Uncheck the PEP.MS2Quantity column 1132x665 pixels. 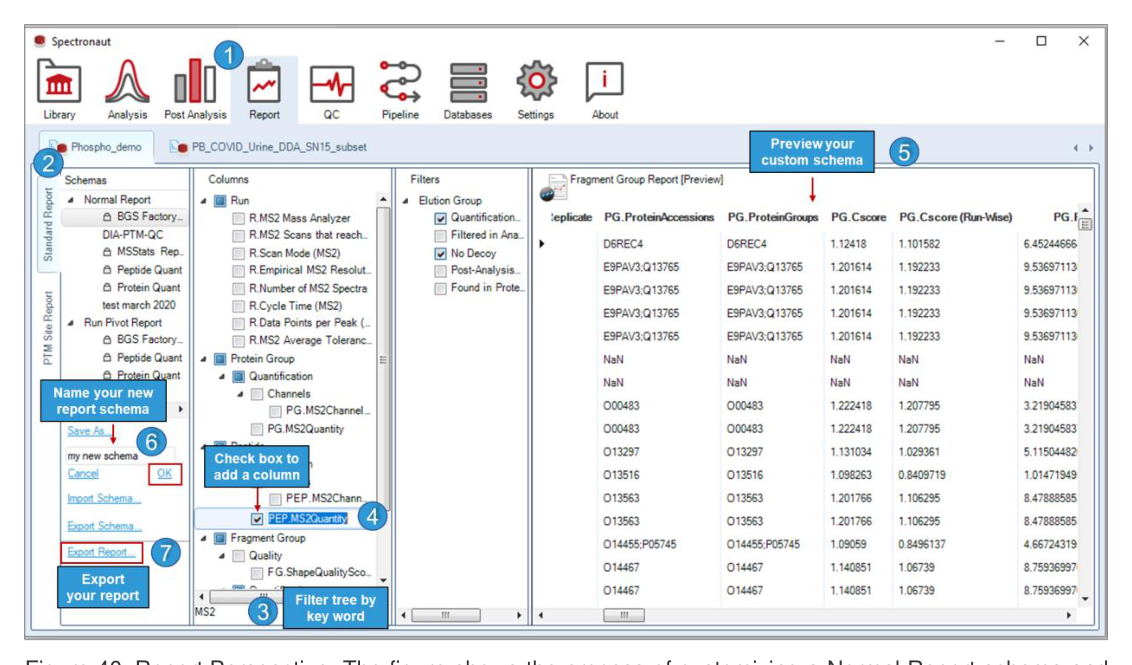point(257,518)
